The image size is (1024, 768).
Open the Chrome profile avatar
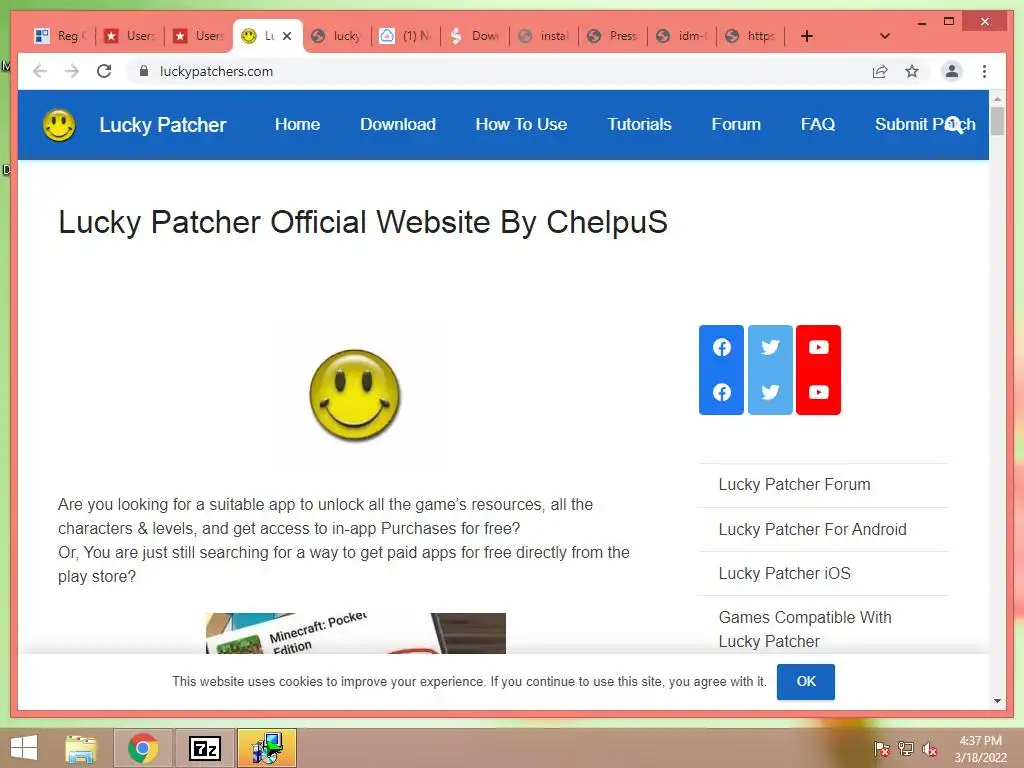tap(952, 71)
